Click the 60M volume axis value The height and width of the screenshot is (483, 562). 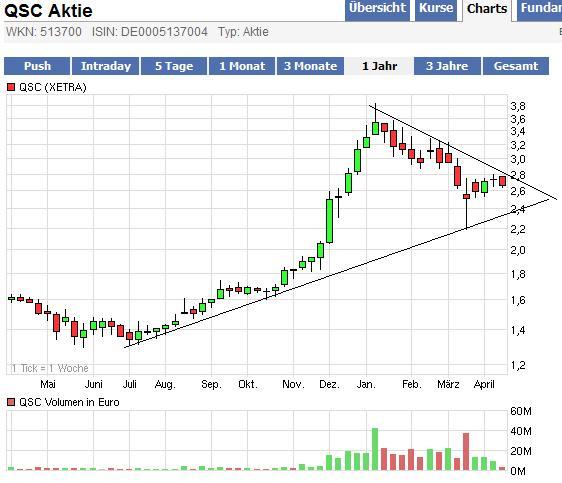521,411
